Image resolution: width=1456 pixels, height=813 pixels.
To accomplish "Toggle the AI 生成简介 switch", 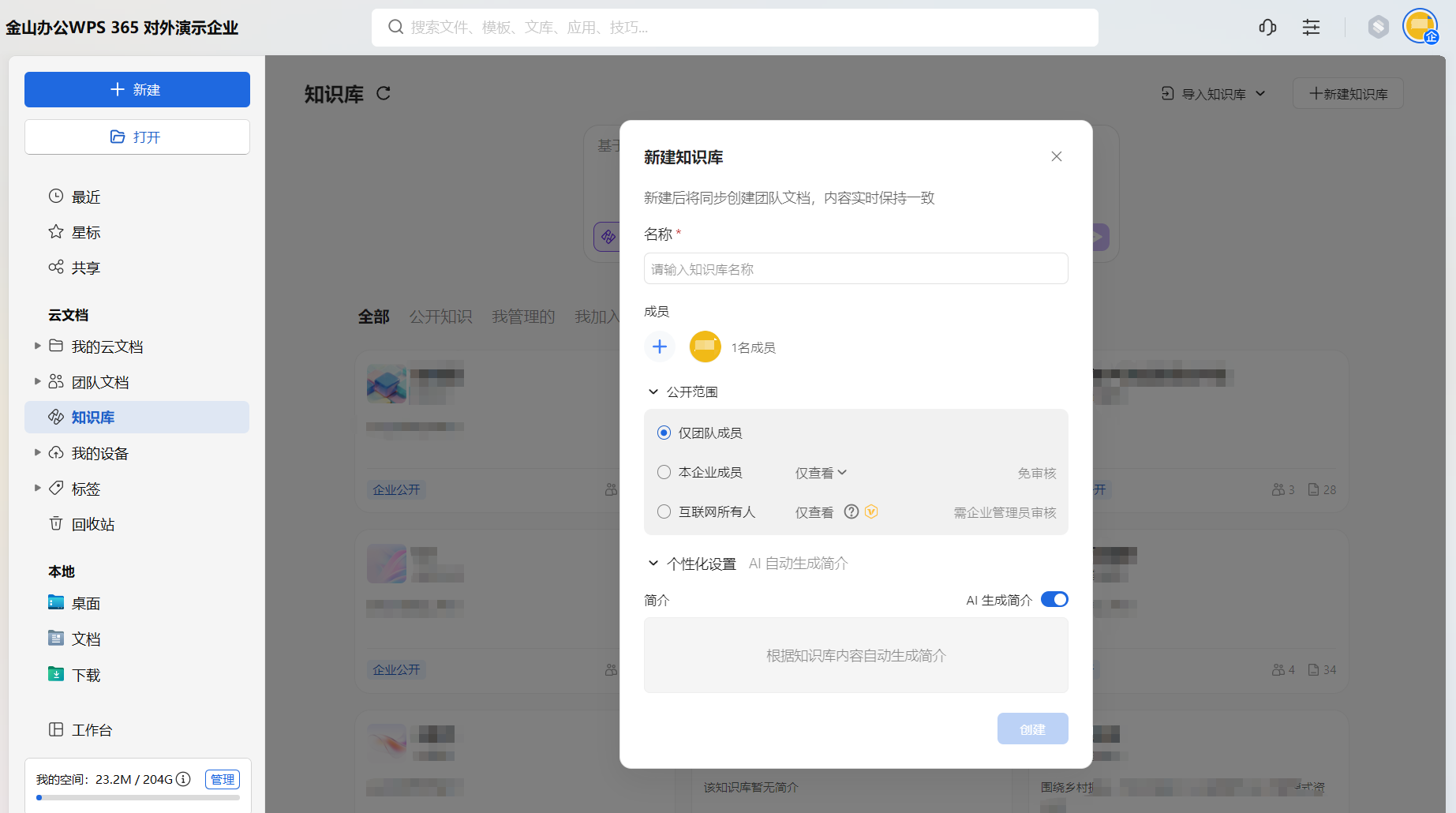I will coord(1054,600).
